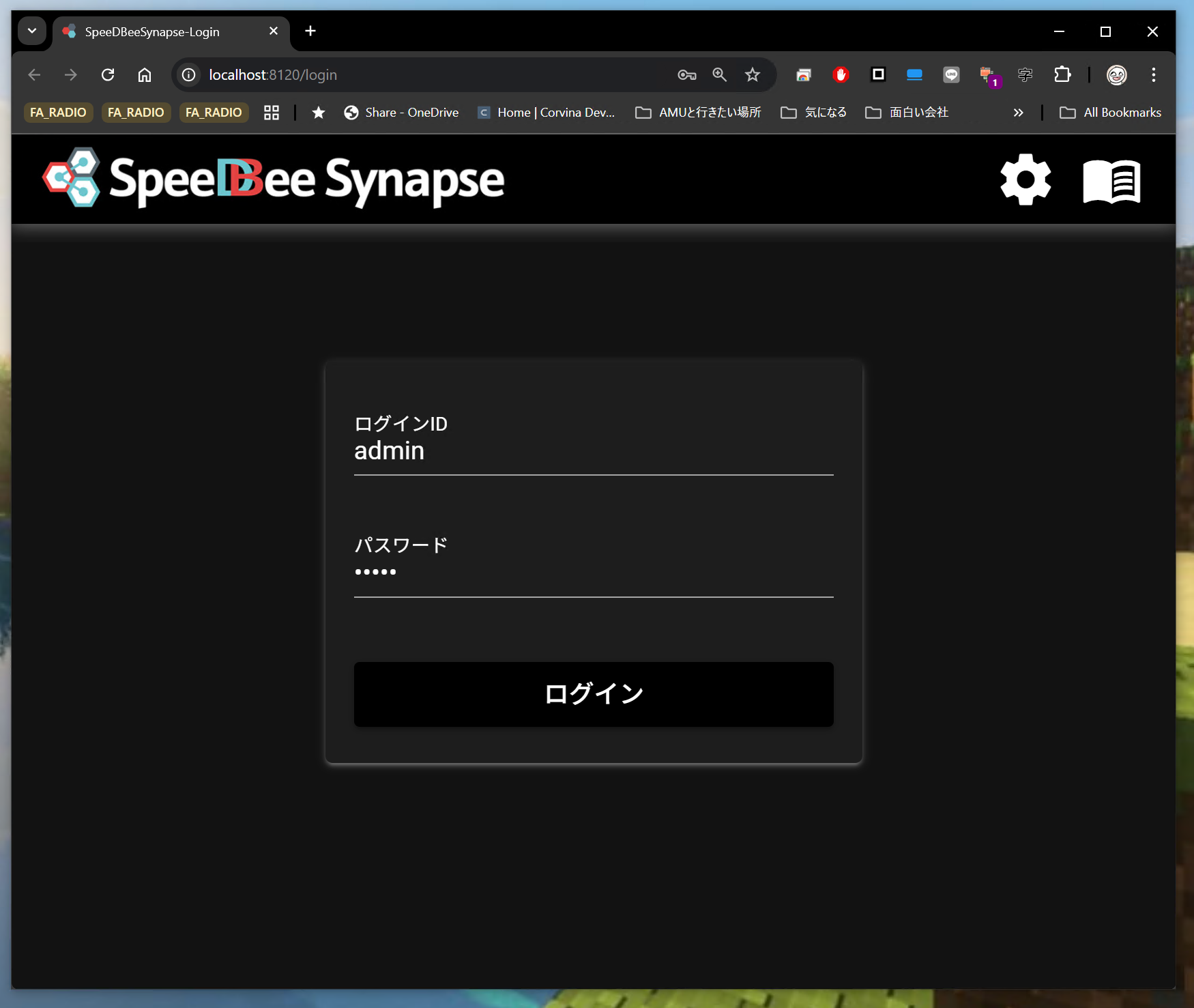Screen dimensions: 1194x1008
Task: Reload the login page
Action: (x=108, y=75)
